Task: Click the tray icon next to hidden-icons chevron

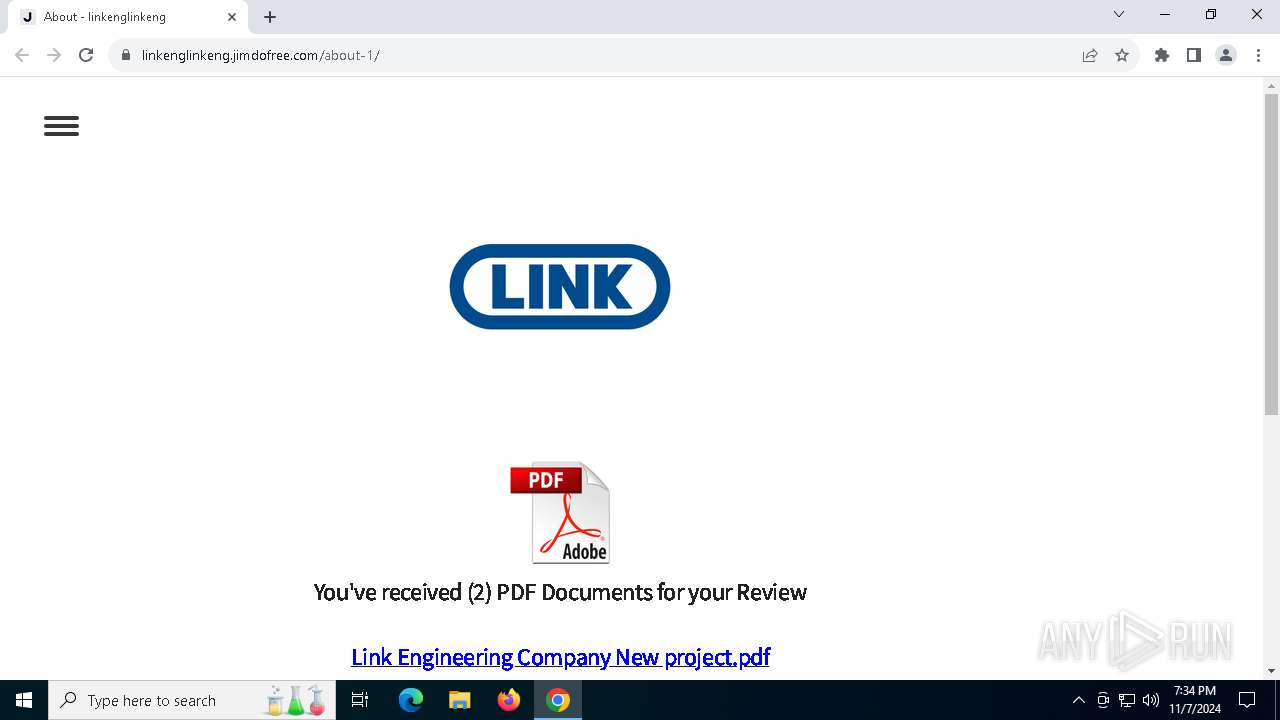Action: 1103,700
